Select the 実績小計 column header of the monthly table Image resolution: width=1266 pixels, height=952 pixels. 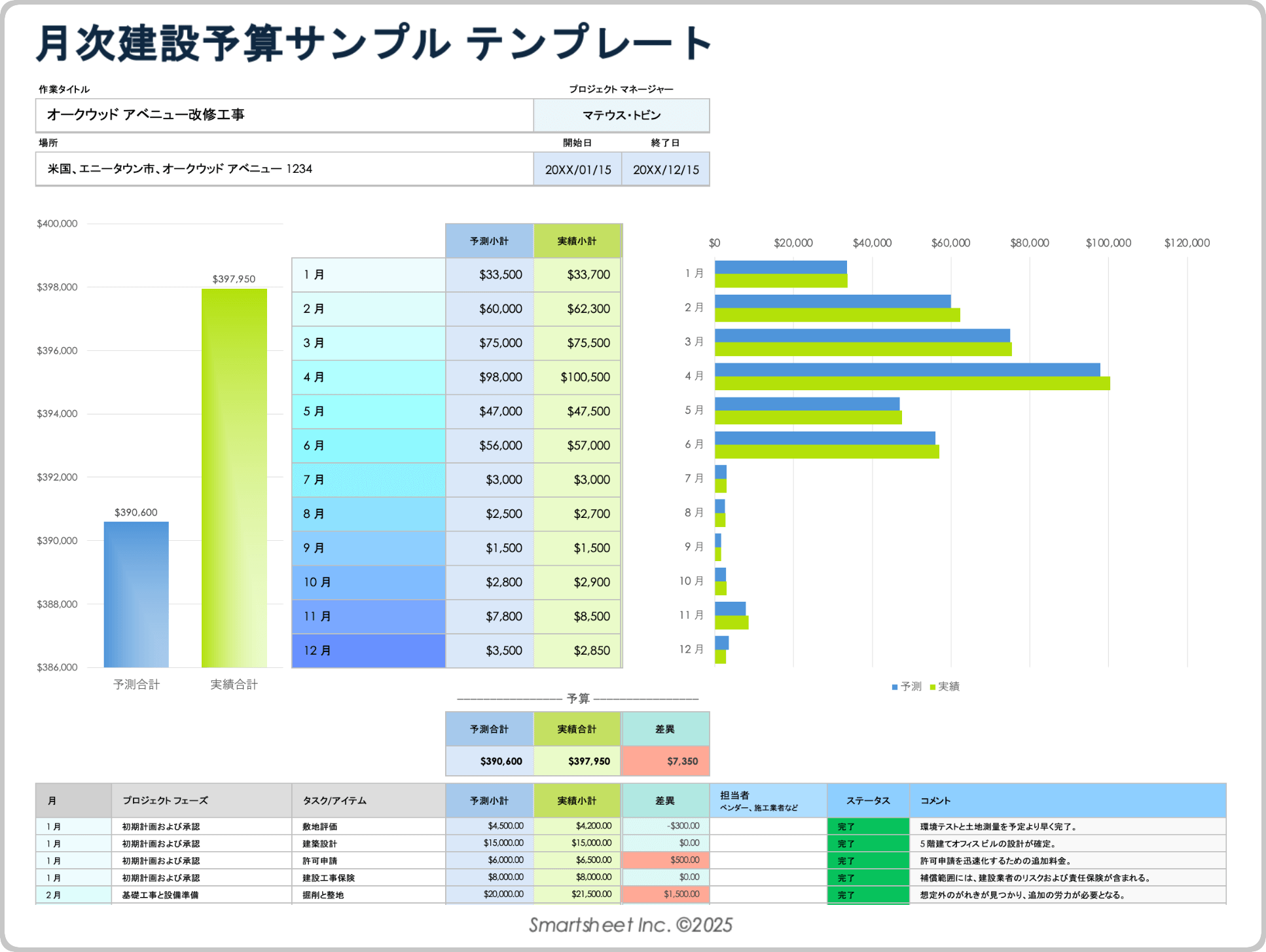pyautogui.click(x=577, y=240)
